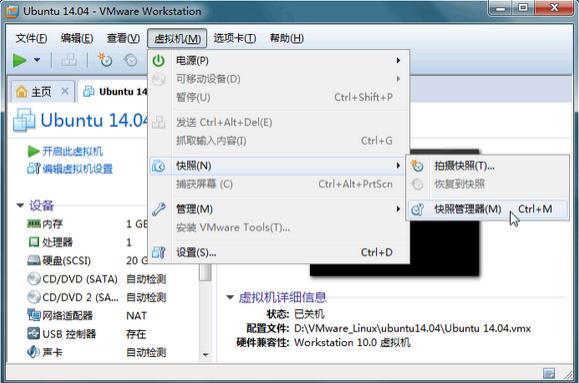Select 捕获屏幕 (C) menu item
The image size is (579, 383).
click(x=279, y=184)
